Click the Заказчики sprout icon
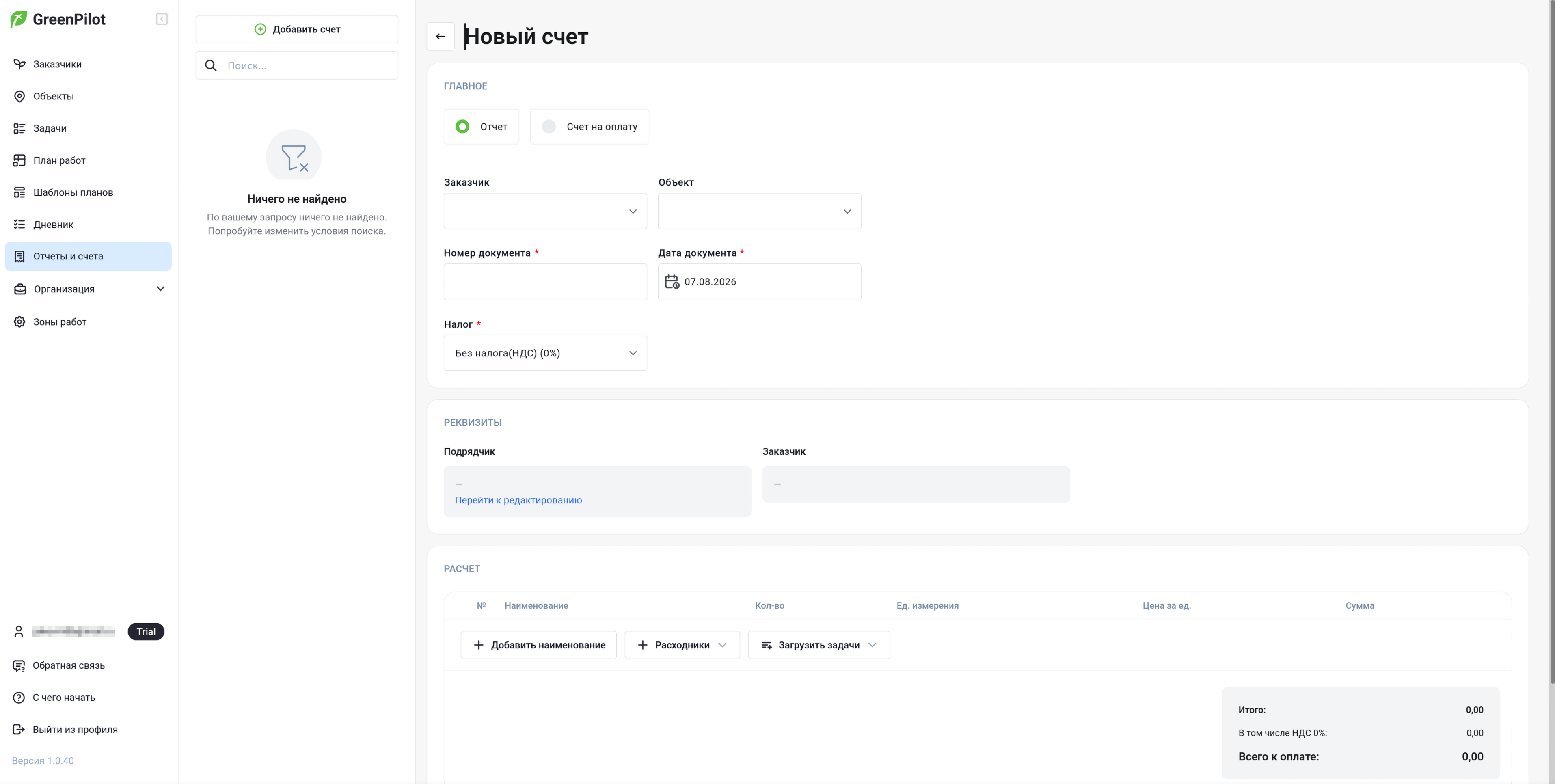Screen dimensions: 1555x784 [x=19, y=64]
